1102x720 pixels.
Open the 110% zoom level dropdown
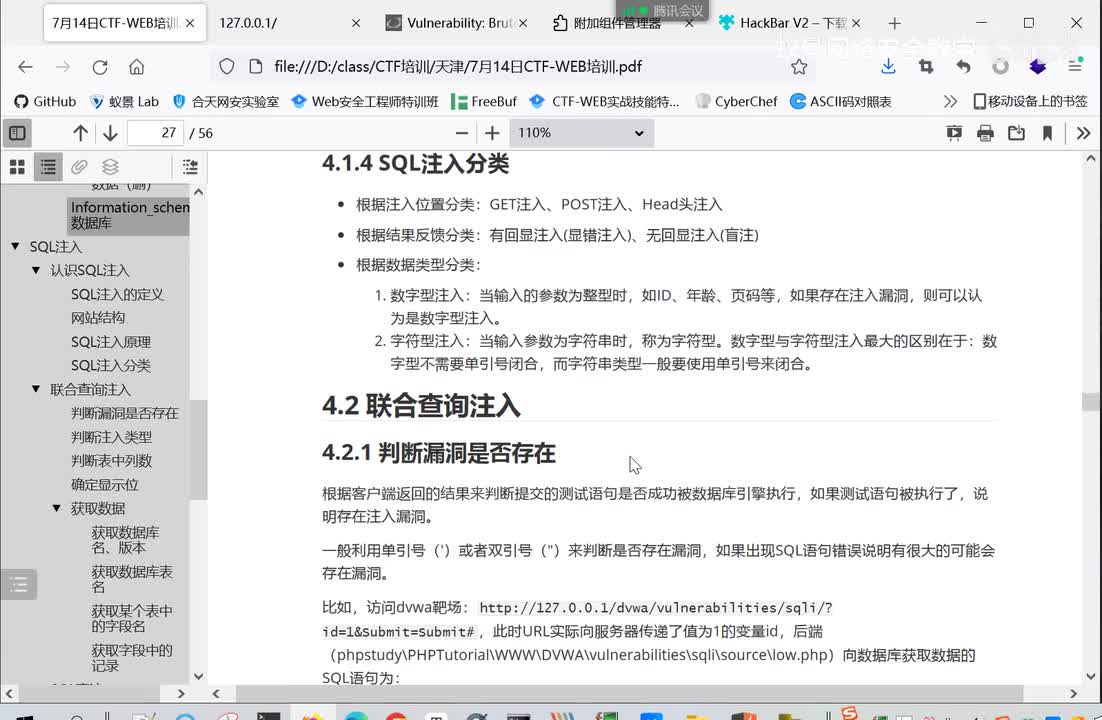pos(581,133)
